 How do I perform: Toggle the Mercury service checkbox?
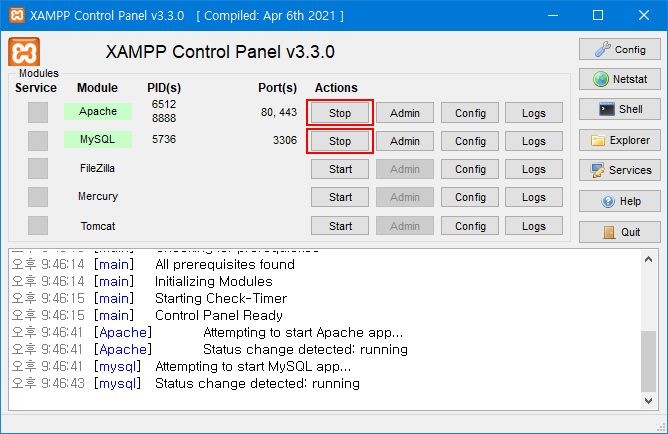coord(38,197)
